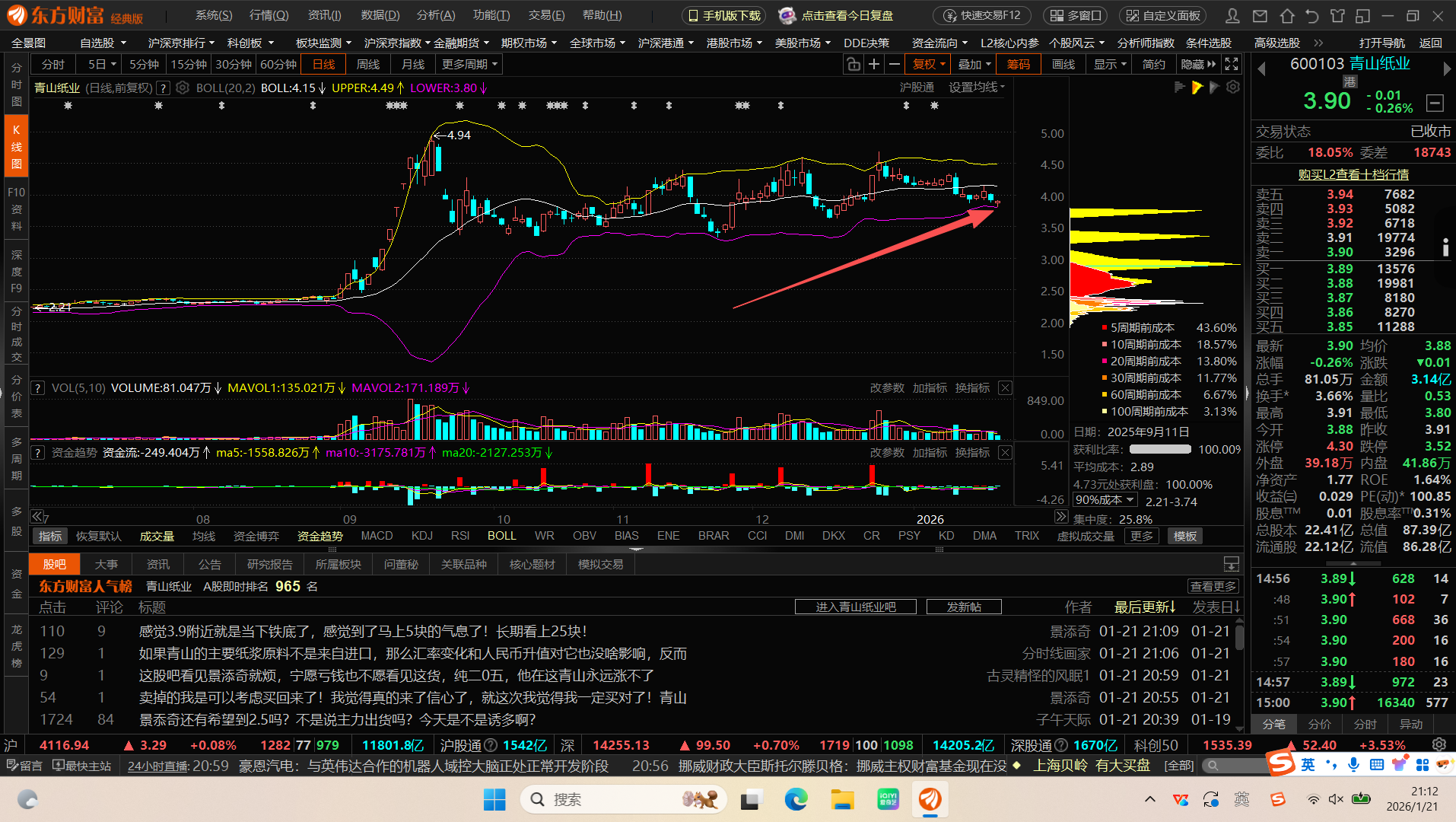
Task: Open the mail messages icon
Action: (1260, 15)
